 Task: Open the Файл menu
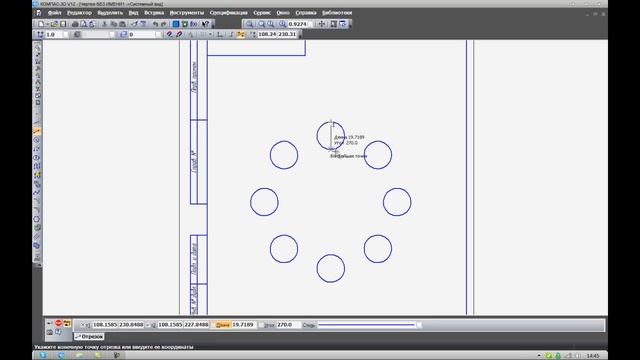[55, 13]
